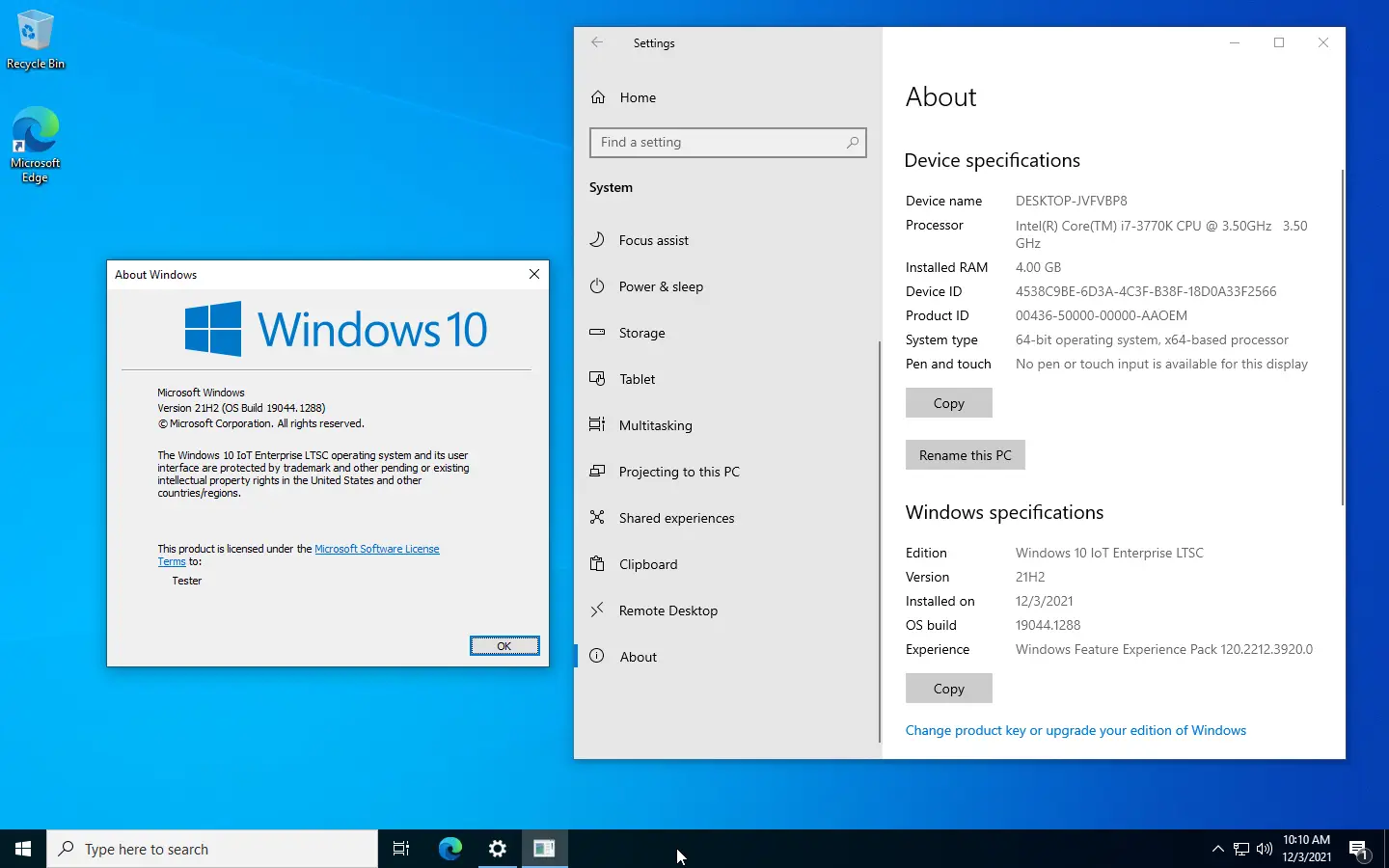Show hidden system tray icons
The height and width of the screenshot is (868, 1389).
pos(1217,849)
